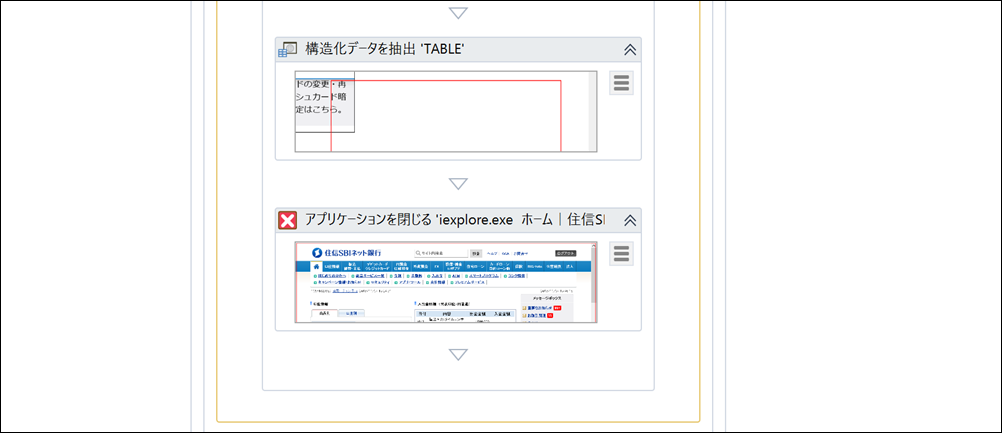This screenshot has width=1002, height=433.
Task: Open options menu of the close application activity
Action: pos(621,254)
